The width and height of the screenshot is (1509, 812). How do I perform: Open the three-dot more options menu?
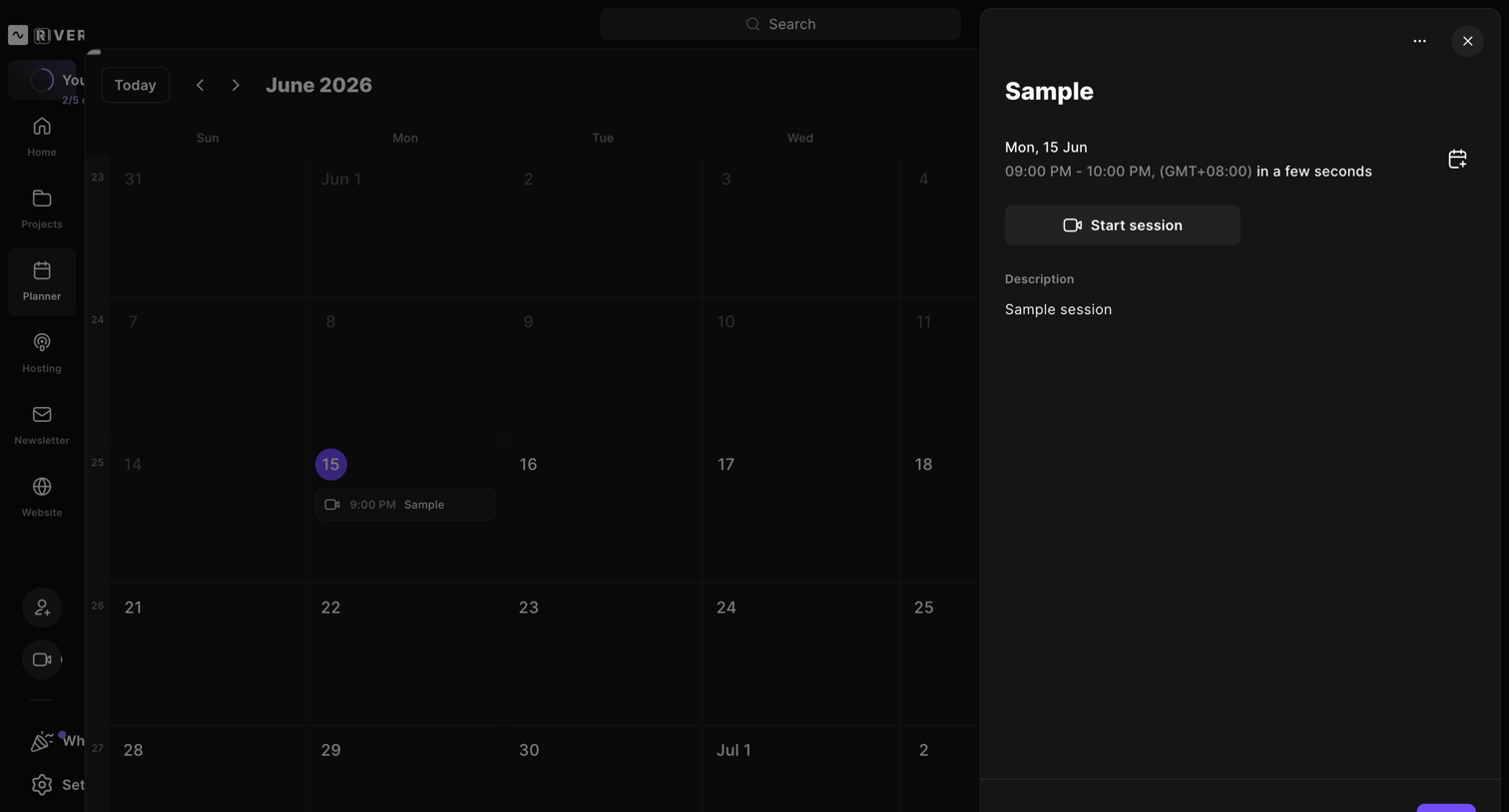1419,41
